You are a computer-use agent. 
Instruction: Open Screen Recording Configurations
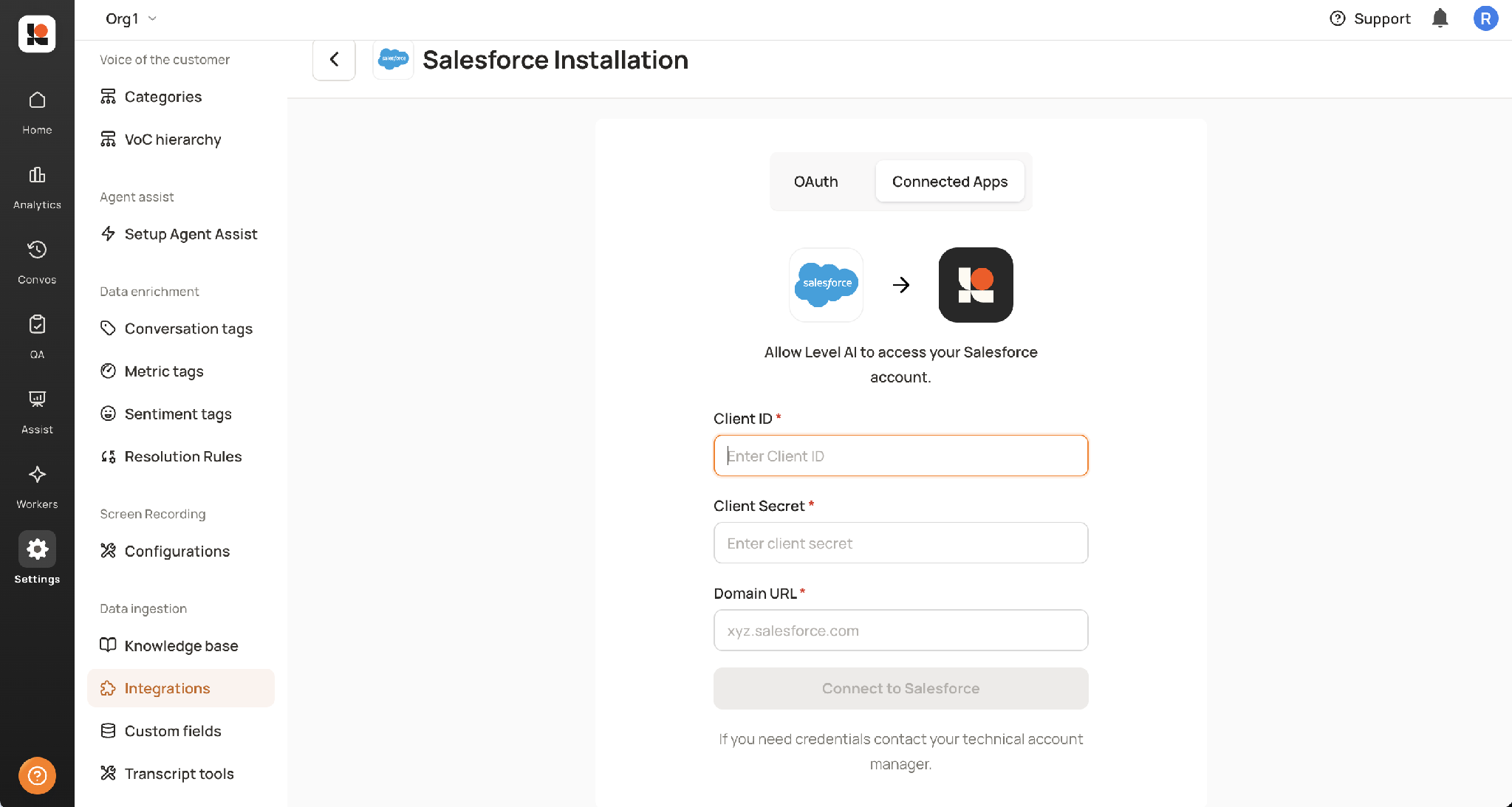(x=181, y=551)
